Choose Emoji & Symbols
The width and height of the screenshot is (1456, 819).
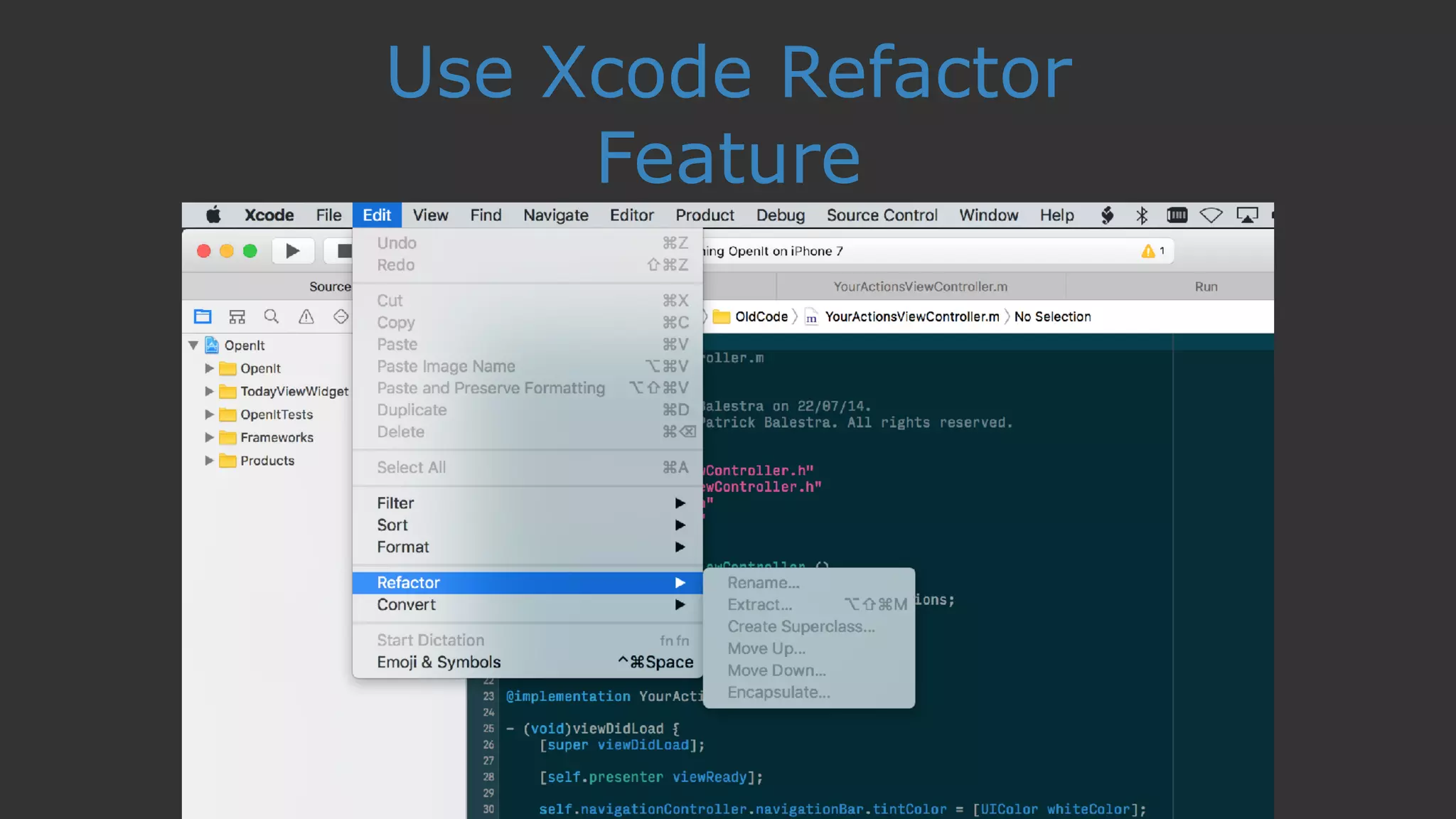click(528, 663)
